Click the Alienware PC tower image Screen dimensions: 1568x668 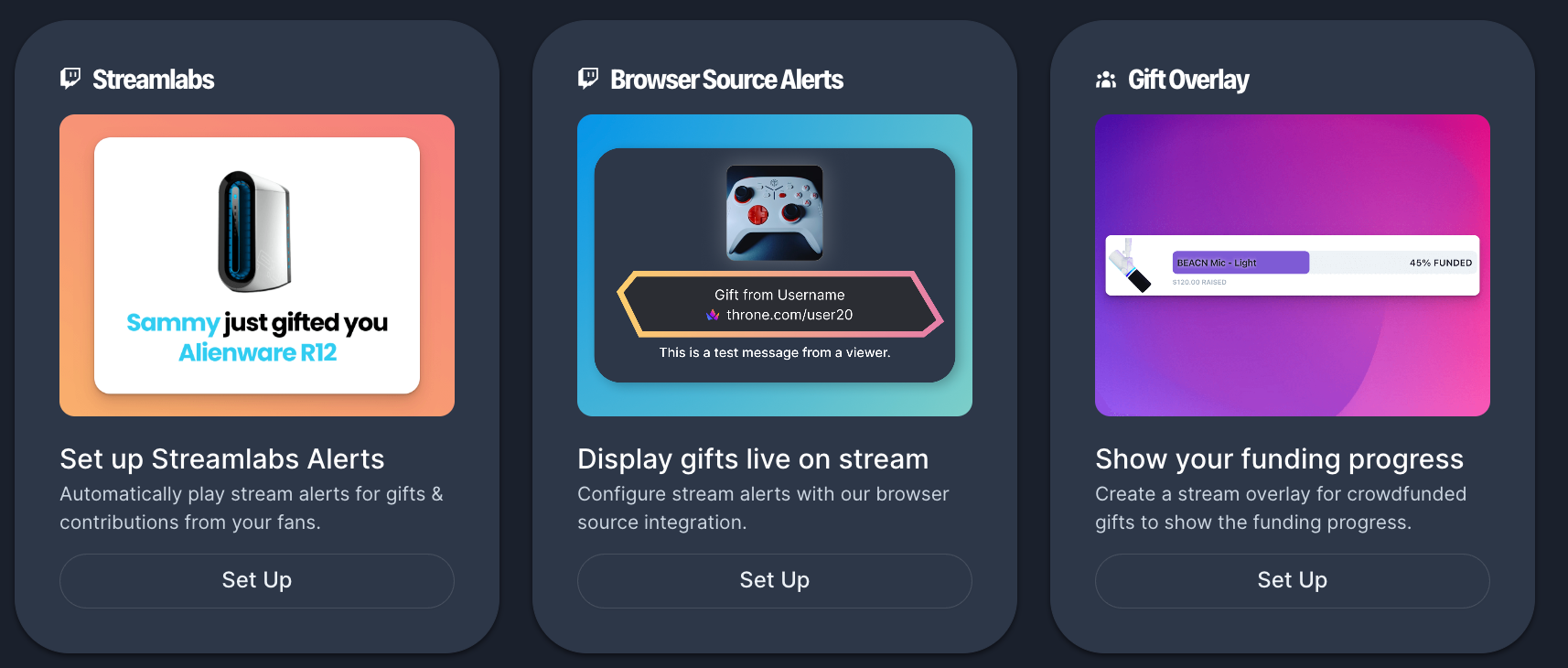pyautogui.click(x=255, y=232)
